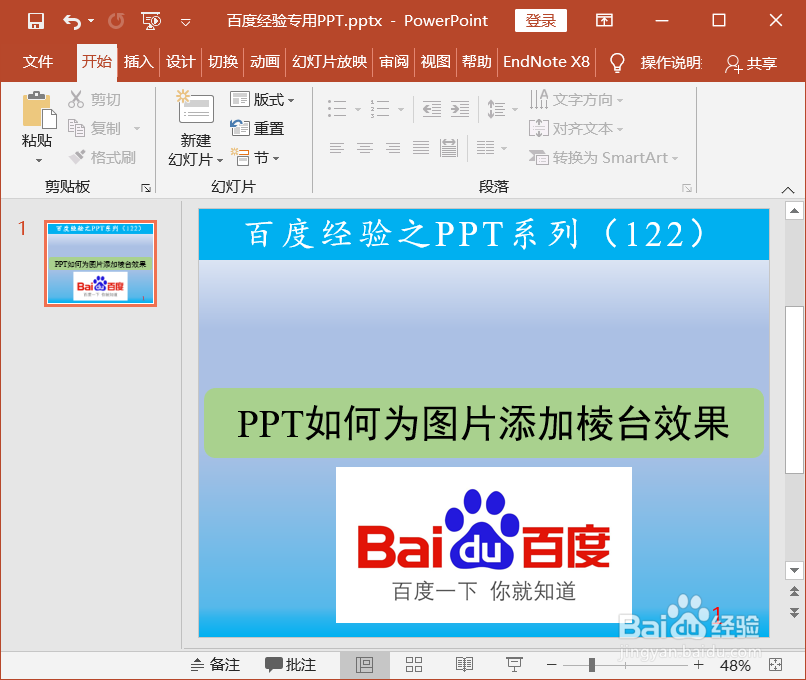Open the 文字方向 text direction dropdown
Screen dimensions: 806x680
click(x=576, y=99)
